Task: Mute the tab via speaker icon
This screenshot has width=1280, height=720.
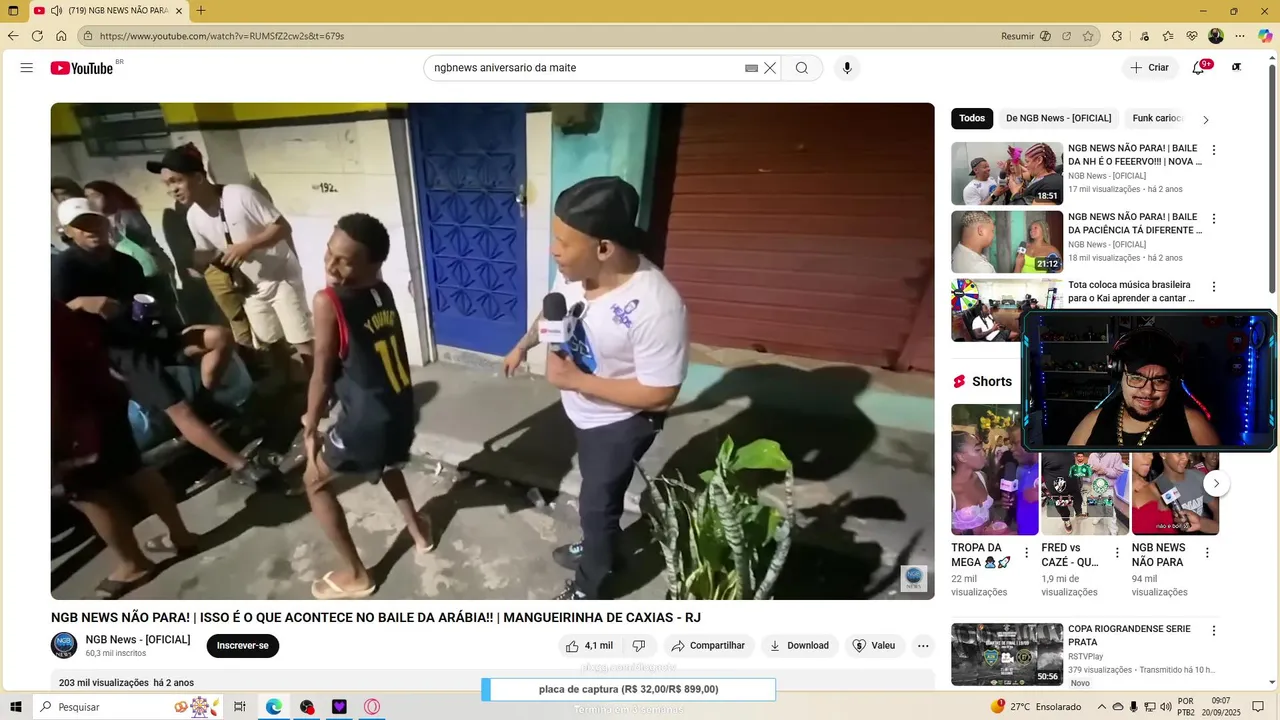Action: (x=57, y=11)
